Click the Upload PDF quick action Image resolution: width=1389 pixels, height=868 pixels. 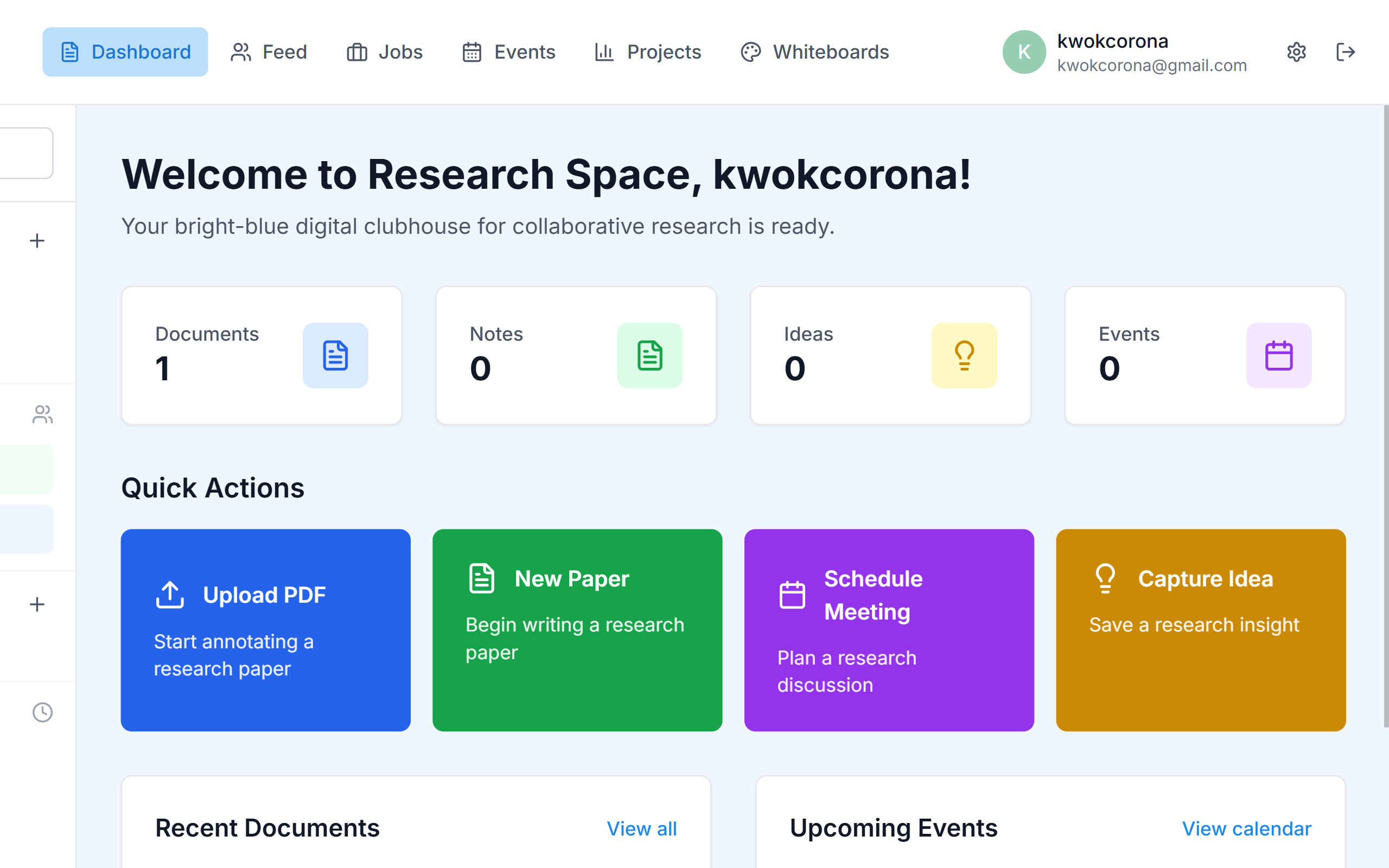(265, 630)
